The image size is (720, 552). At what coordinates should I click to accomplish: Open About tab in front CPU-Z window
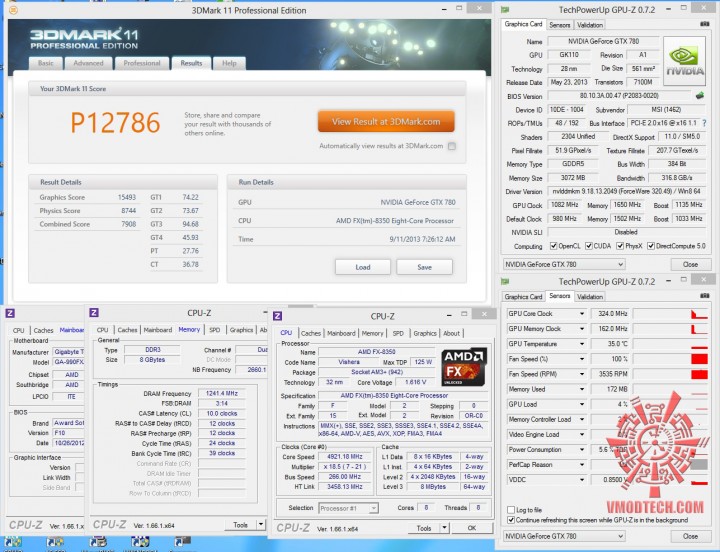click(x=451, y=333)
